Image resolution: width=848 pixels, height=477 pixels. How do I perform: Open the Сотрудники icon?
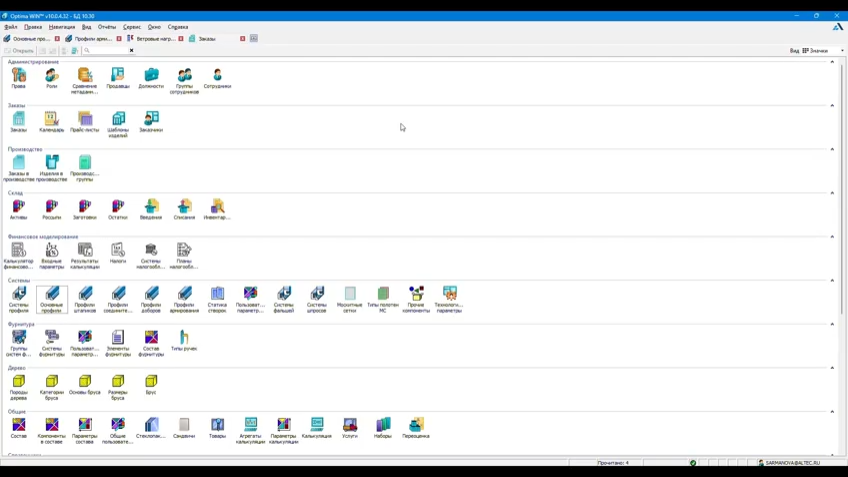point(217,78)
